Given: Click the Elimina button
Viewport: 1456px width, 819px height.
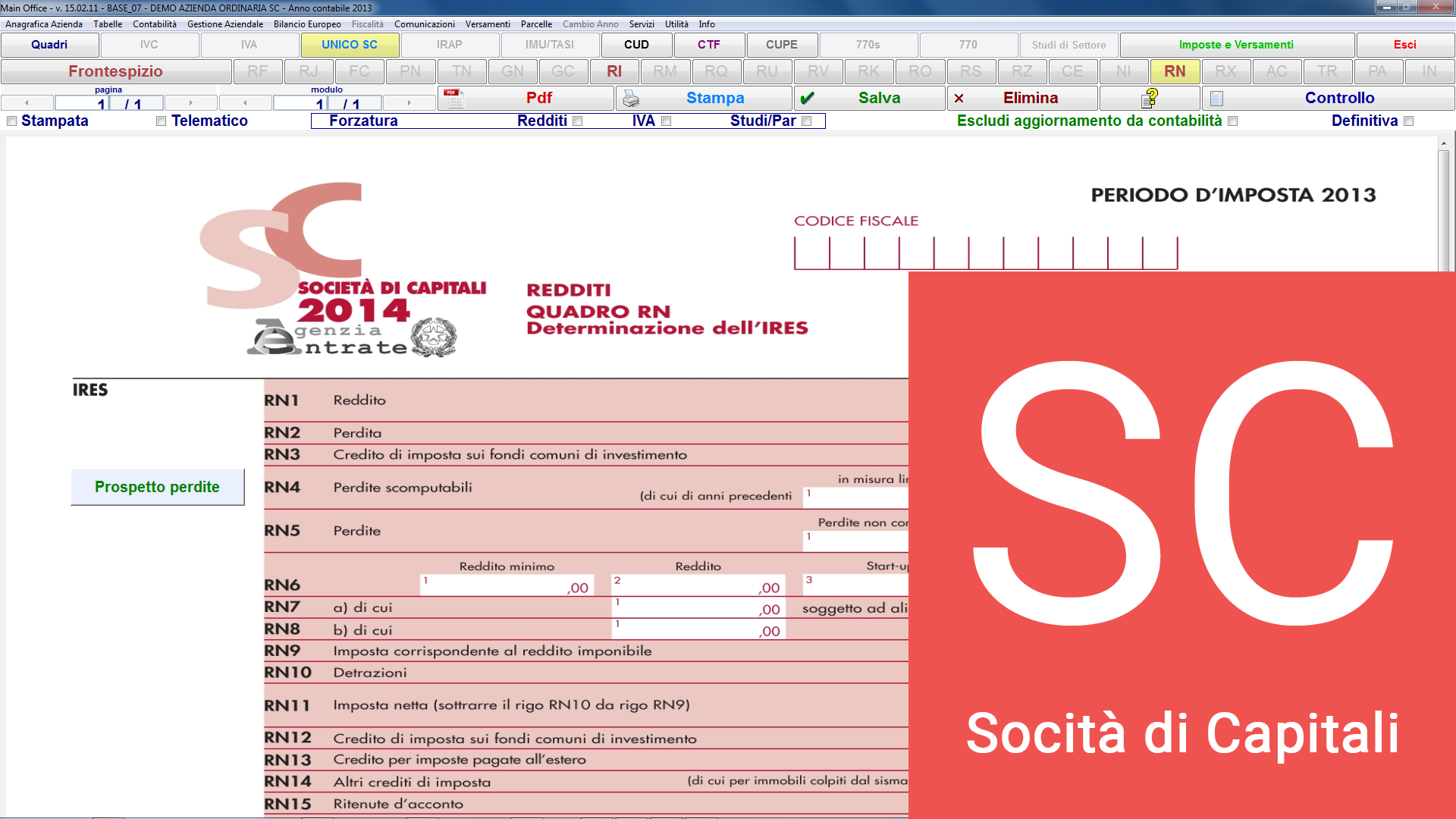Looking at the screenshot, I should click(1022, 98).
